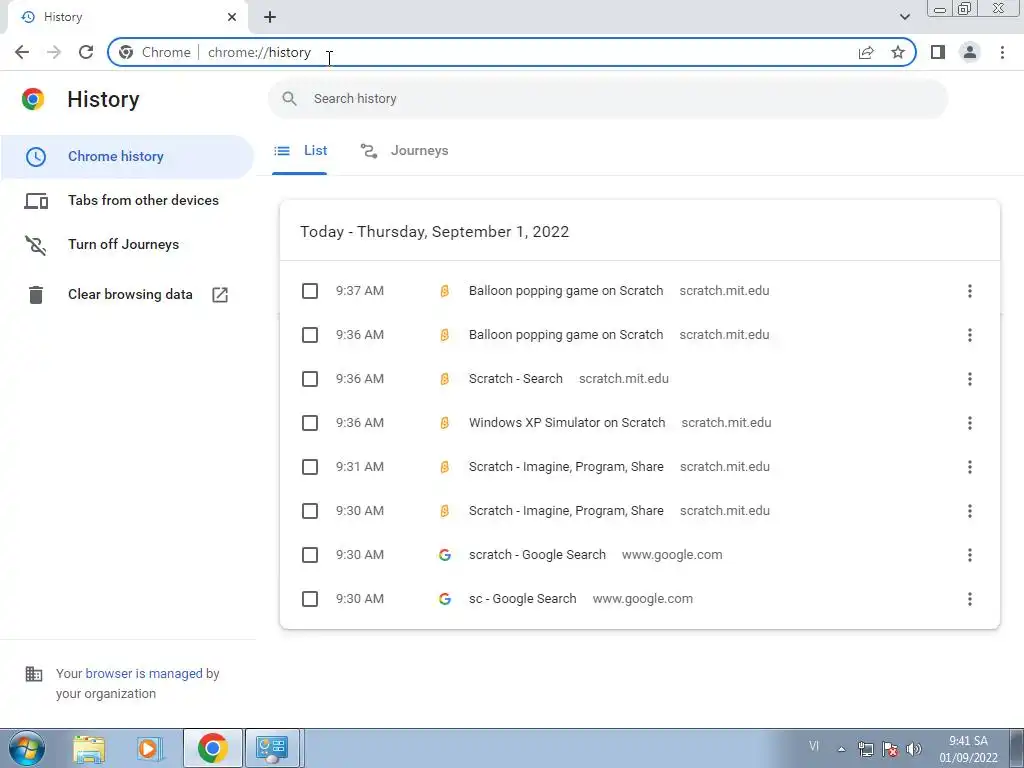This screenshot has width=1024, height=768.
Task: Share this page via address bar icon
Action: [x=866, y=52]
